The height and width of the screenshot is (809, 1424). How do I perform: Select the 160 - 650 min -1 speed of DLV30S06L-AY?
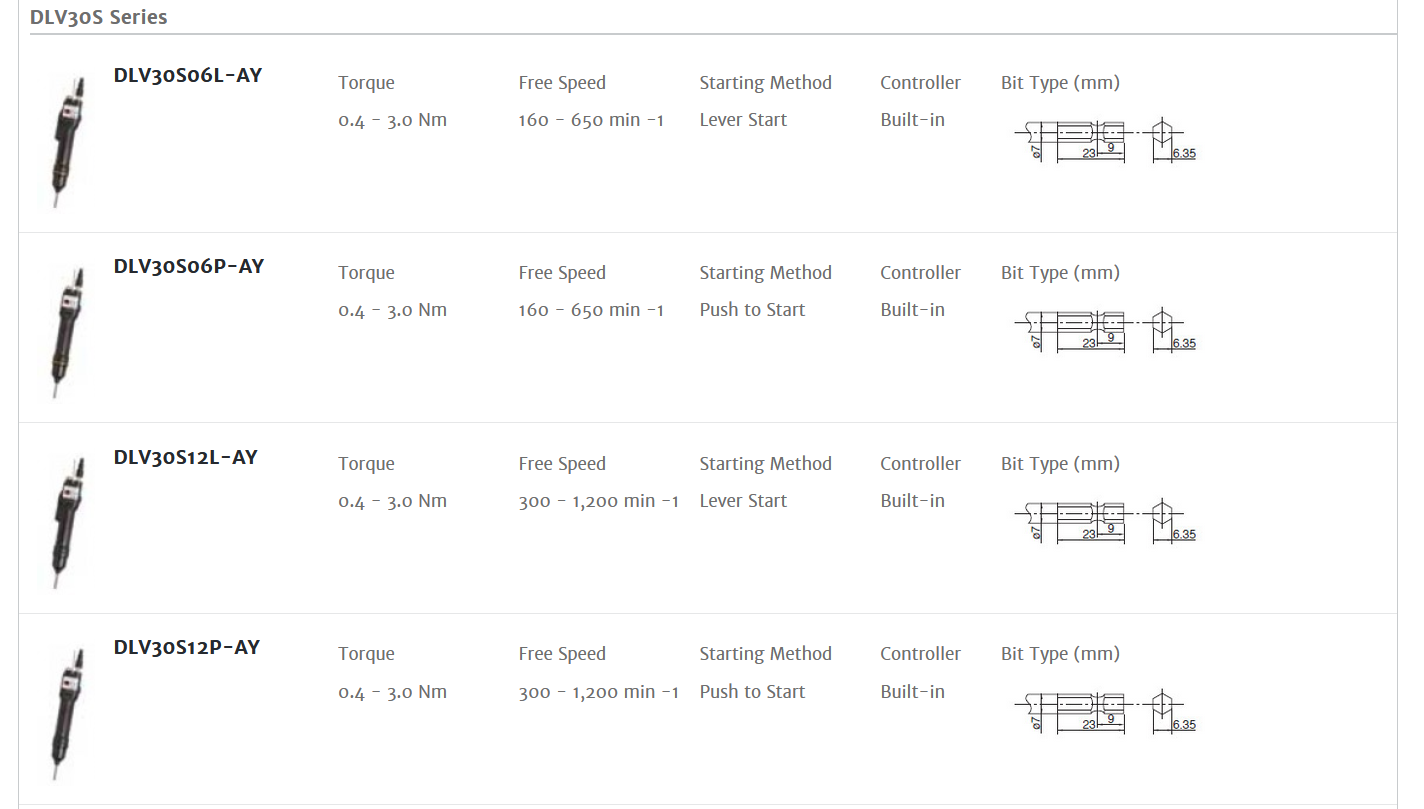[591, 120]
